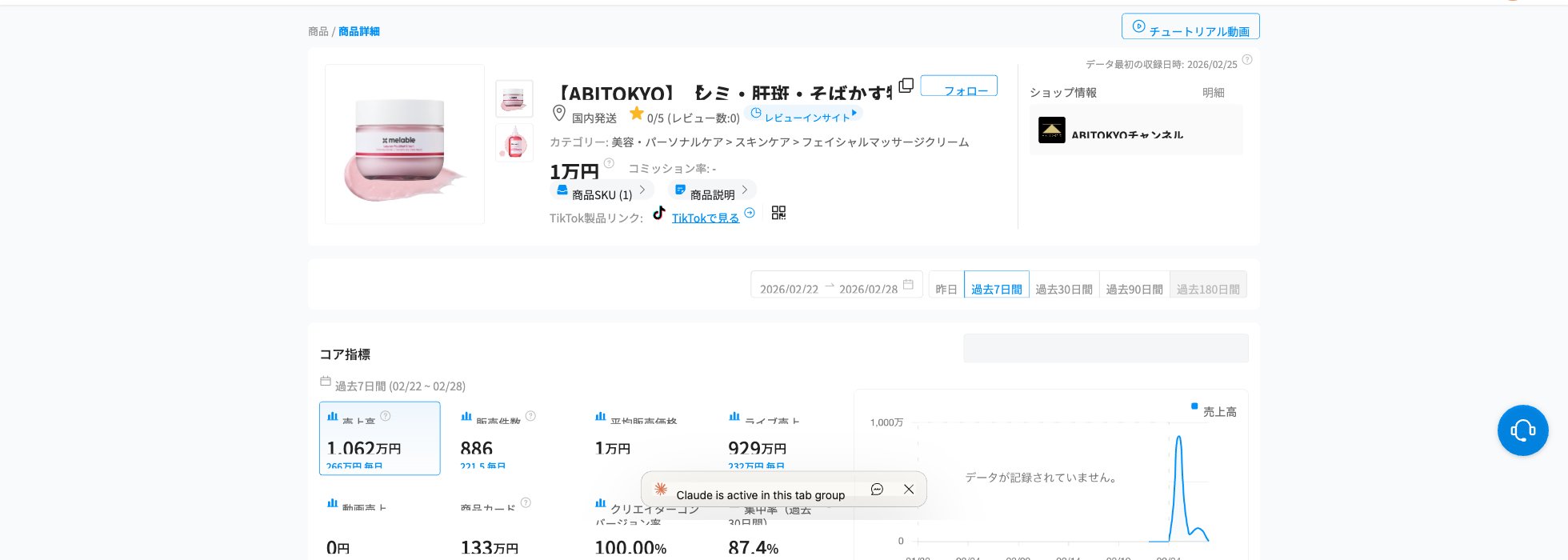
Task: Select the 過去180日間 time range tab
Action: point(1208,285)
